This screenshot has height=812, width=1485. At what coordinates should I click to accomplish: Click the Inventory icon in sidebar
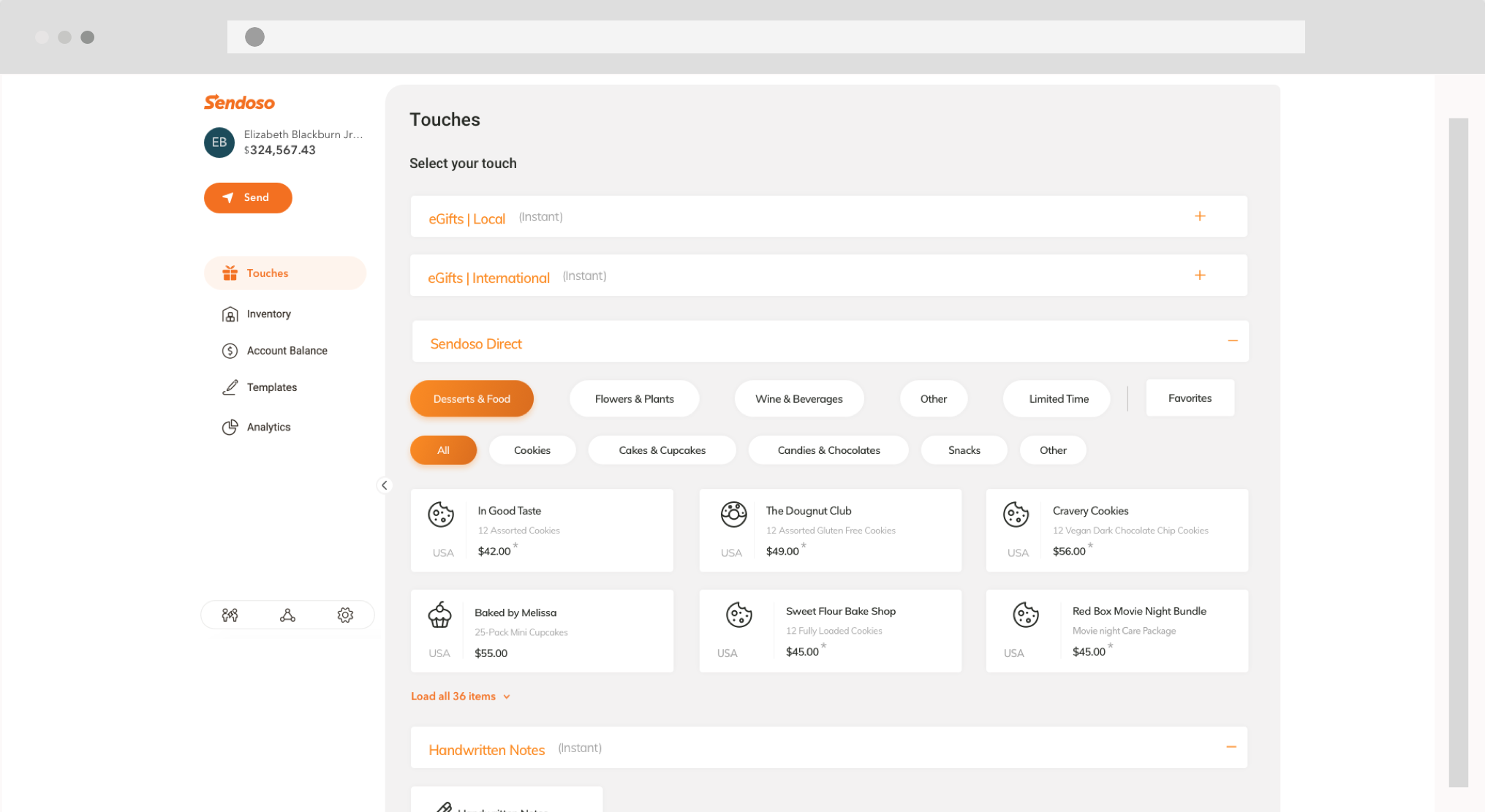[x=230, y=314]
